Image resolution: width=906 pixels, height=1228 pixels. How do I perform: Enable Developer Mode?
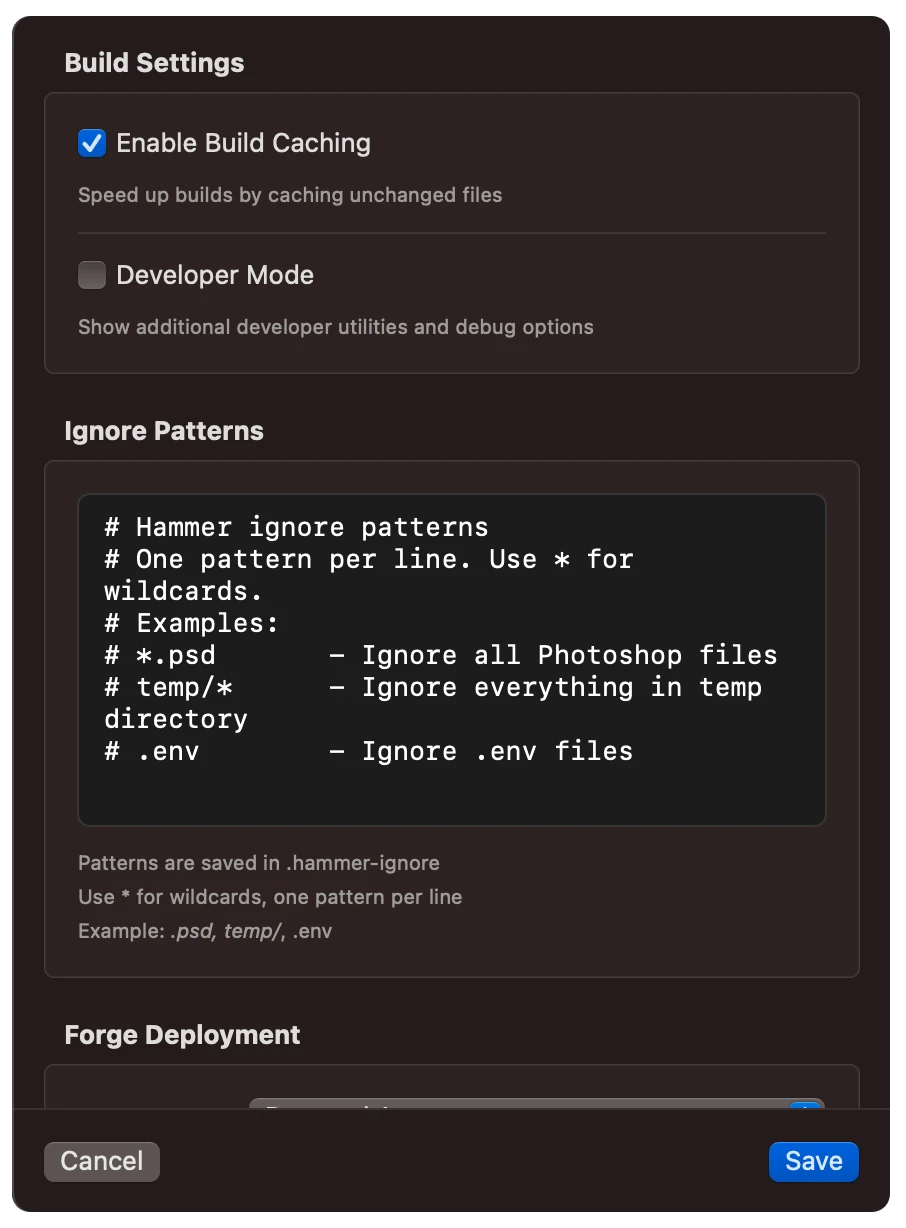point(91,275)
